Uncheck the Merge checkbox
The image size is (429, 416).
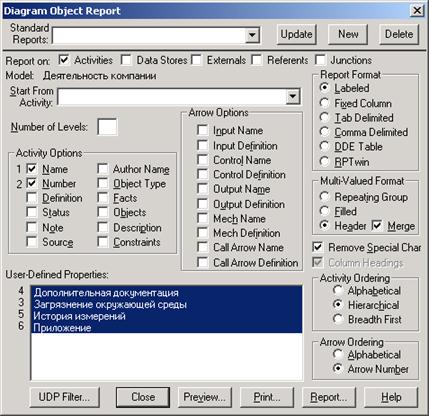tap(377, 226)
